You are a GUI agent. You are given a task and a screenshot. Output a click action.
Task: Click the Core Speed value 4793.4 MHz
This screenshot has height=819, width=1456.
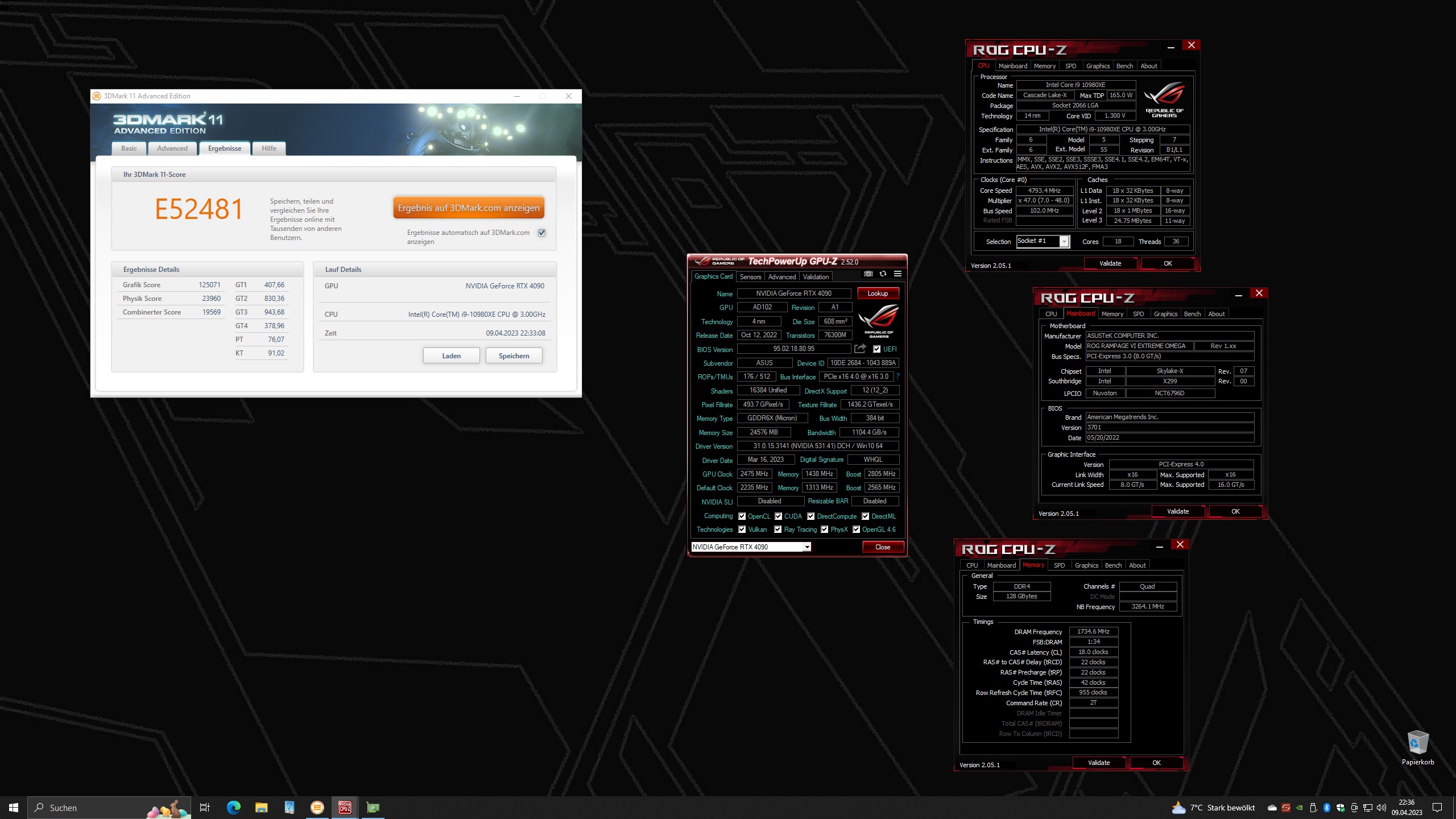click(x=1044, y=191)
